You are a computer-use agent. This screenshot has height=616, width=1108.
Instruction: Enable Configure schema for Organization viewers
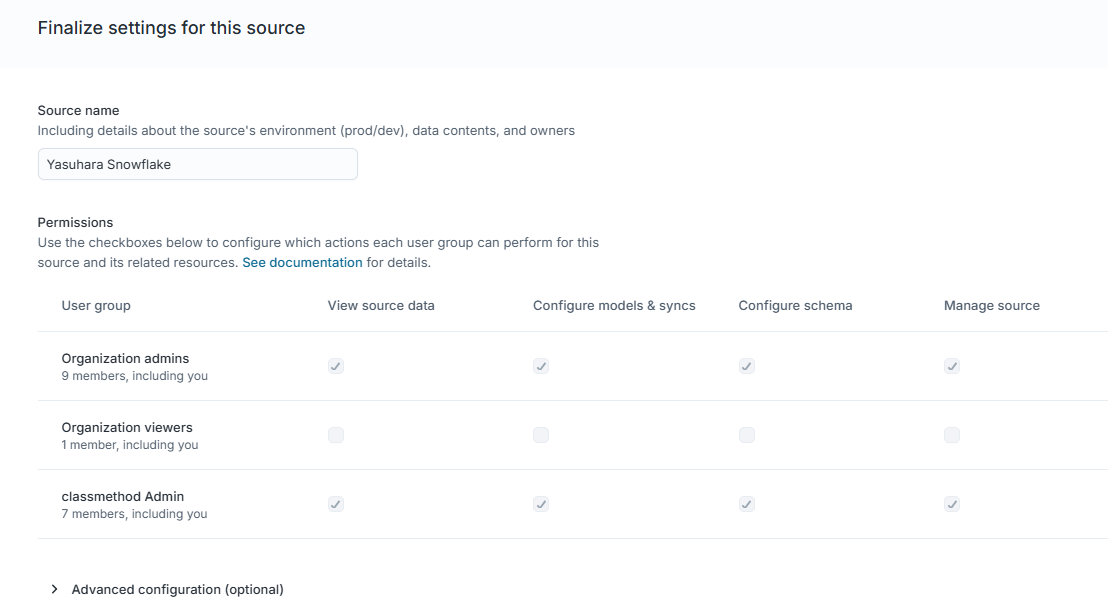pos(746,435)
